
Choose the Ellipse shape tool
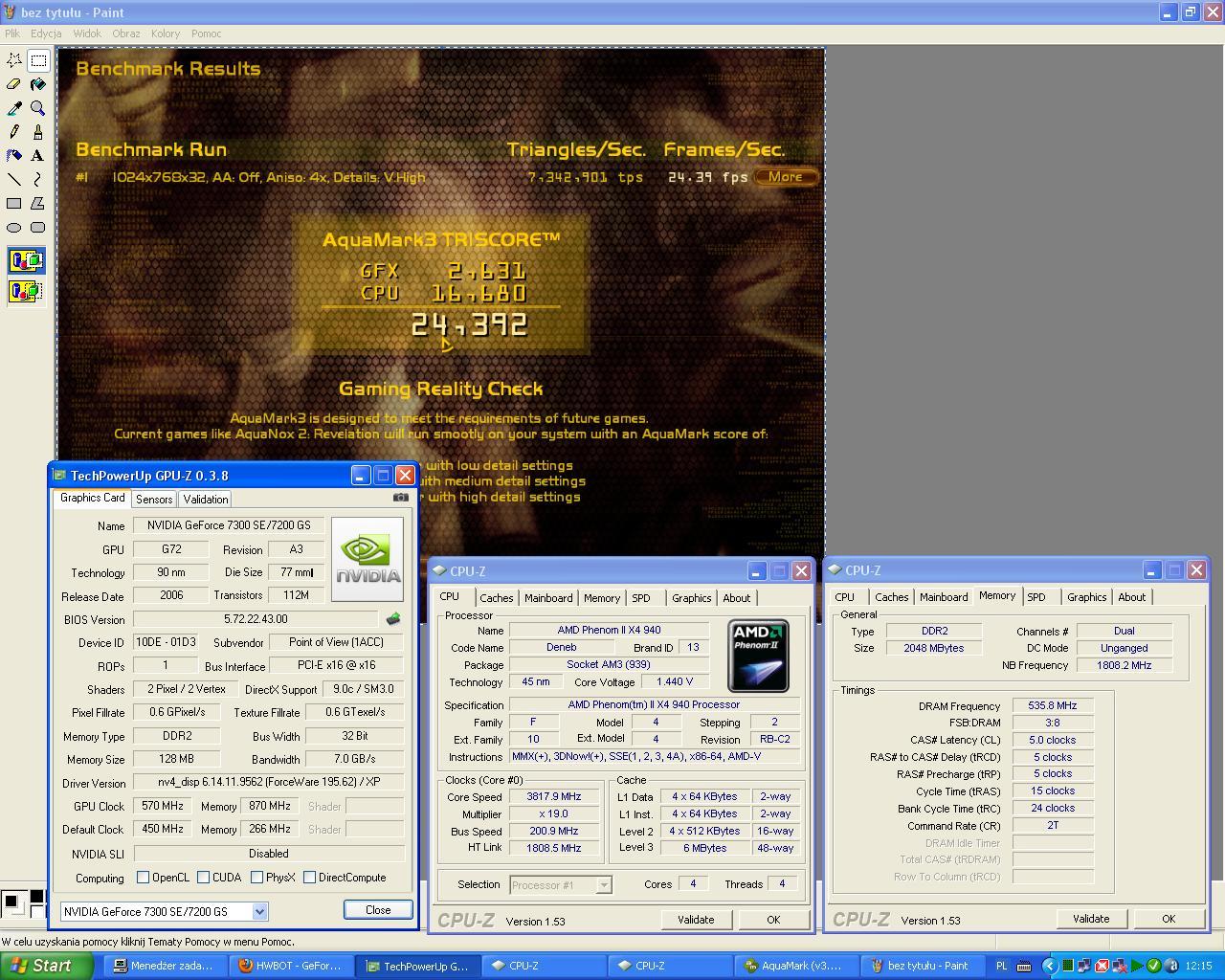click(x=14, y=227)
